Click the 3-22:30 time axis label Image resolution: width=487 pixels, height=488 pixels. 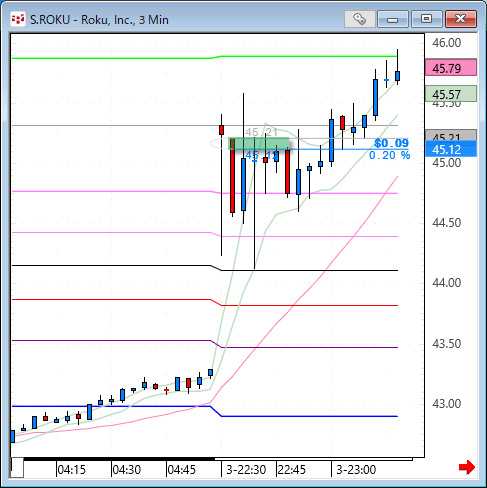point(246,470)
